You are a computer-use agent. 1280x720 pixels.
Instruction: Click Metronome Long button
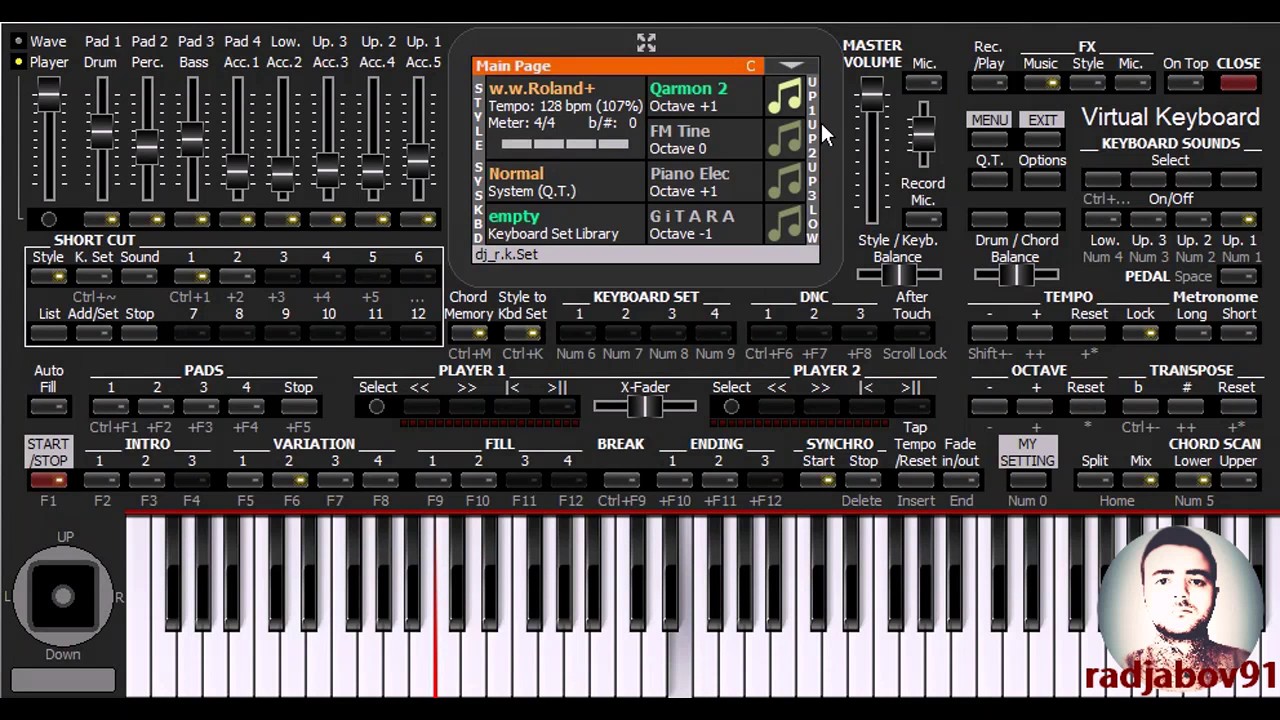[1192, 334]
